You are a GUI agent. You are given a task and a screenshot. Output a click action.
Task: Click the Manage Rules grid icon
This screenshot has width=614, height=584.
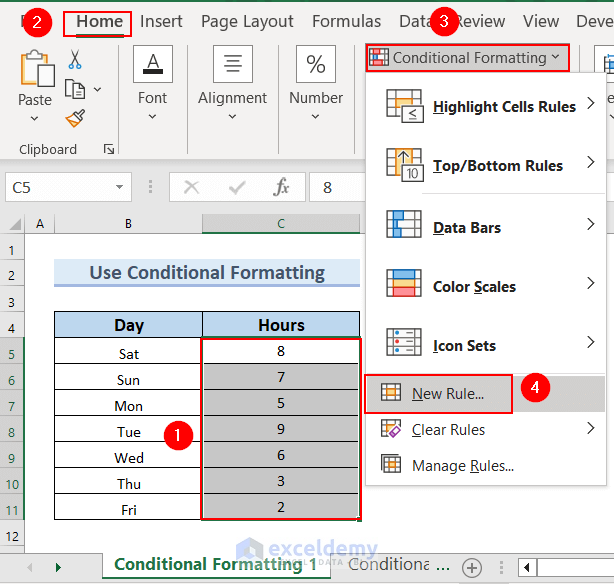tap(391, 464)
